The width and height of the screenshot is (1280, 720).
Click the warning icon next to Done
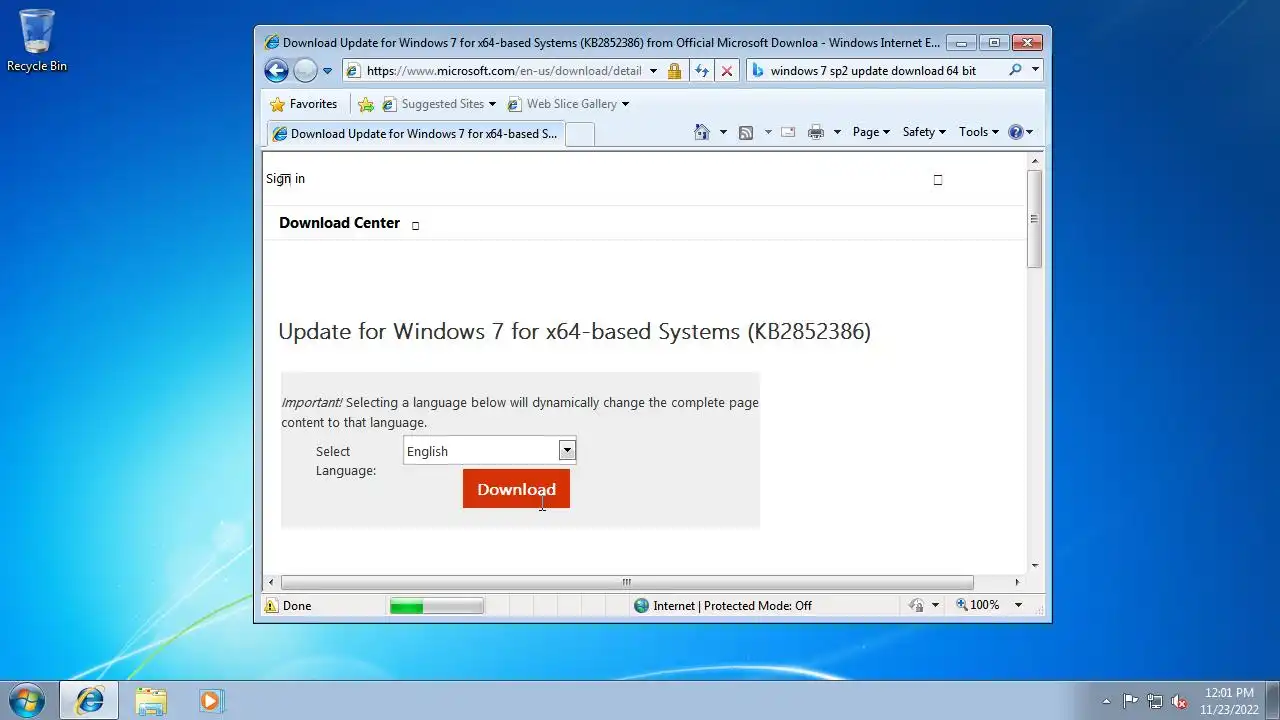(x=271, y=606)
